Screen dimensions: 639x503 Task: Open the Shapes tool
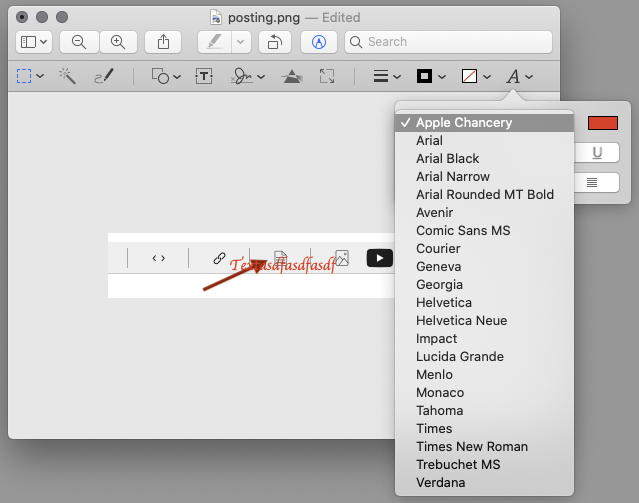tap(160, 76)
